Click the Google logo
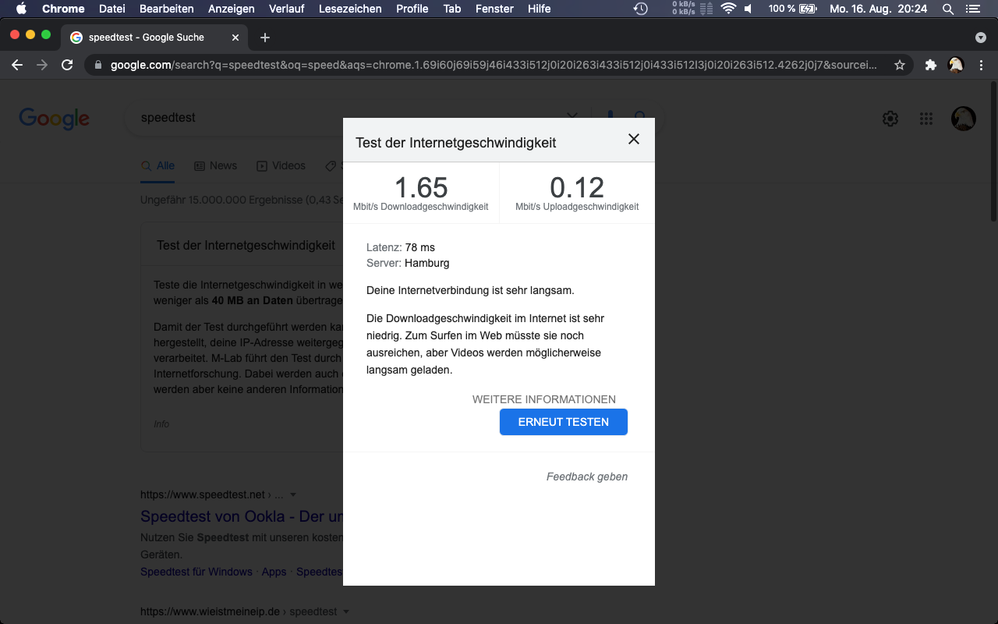The width and height of the screenshot is (998, 624). [x=54, y=118]
